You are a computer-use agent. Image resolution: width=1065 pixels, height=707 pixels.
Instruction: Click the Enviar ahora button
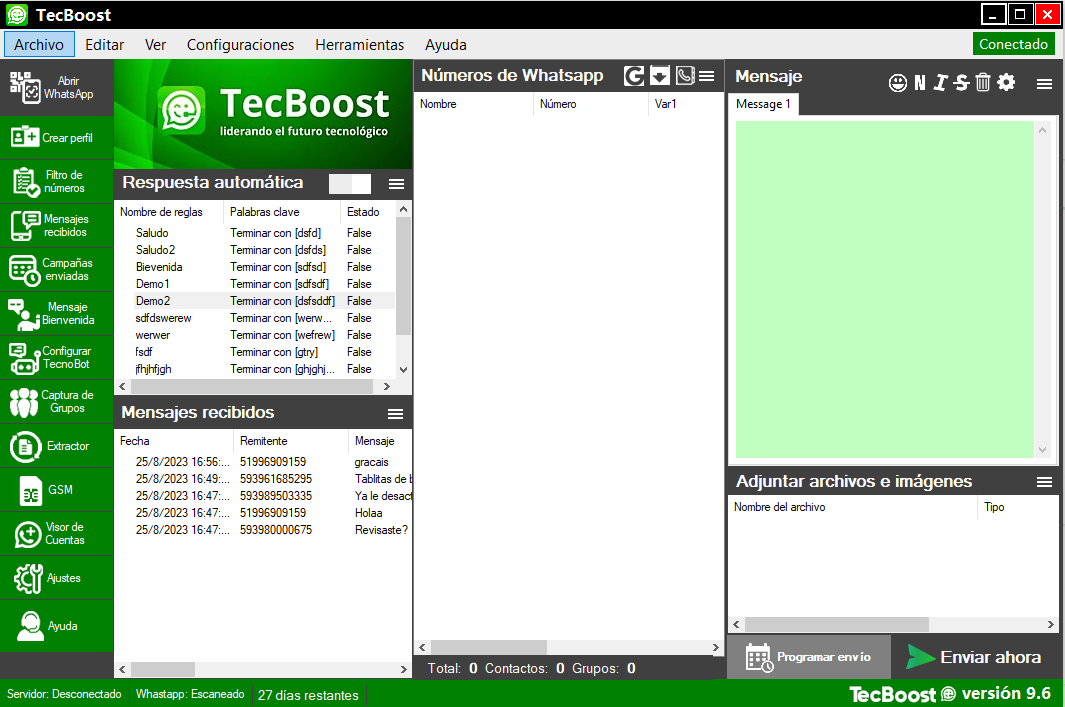(x=975, y=657)
